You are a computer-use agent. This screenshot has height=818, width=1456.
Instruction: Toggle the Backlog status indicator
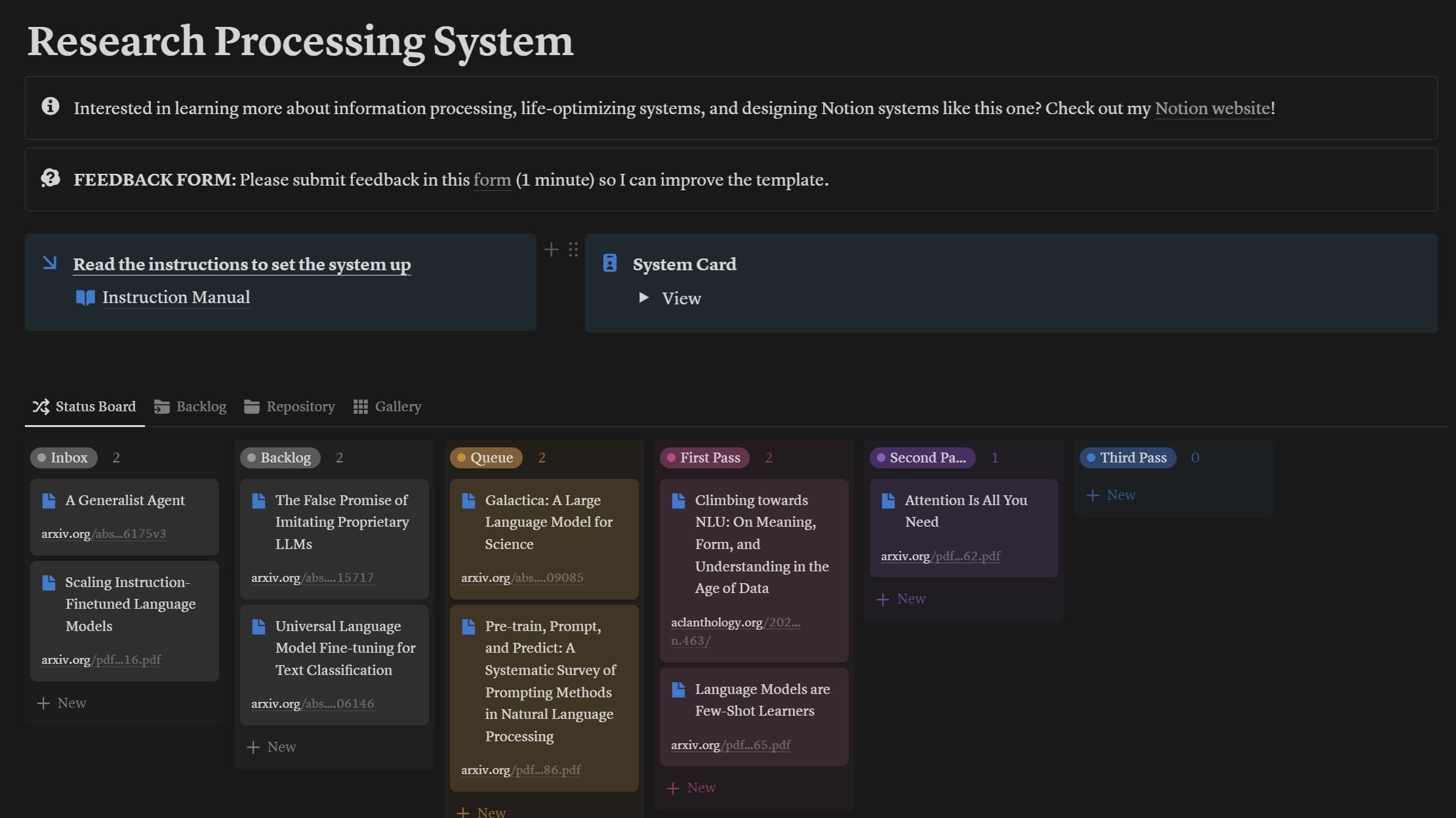tap(280, 457)
